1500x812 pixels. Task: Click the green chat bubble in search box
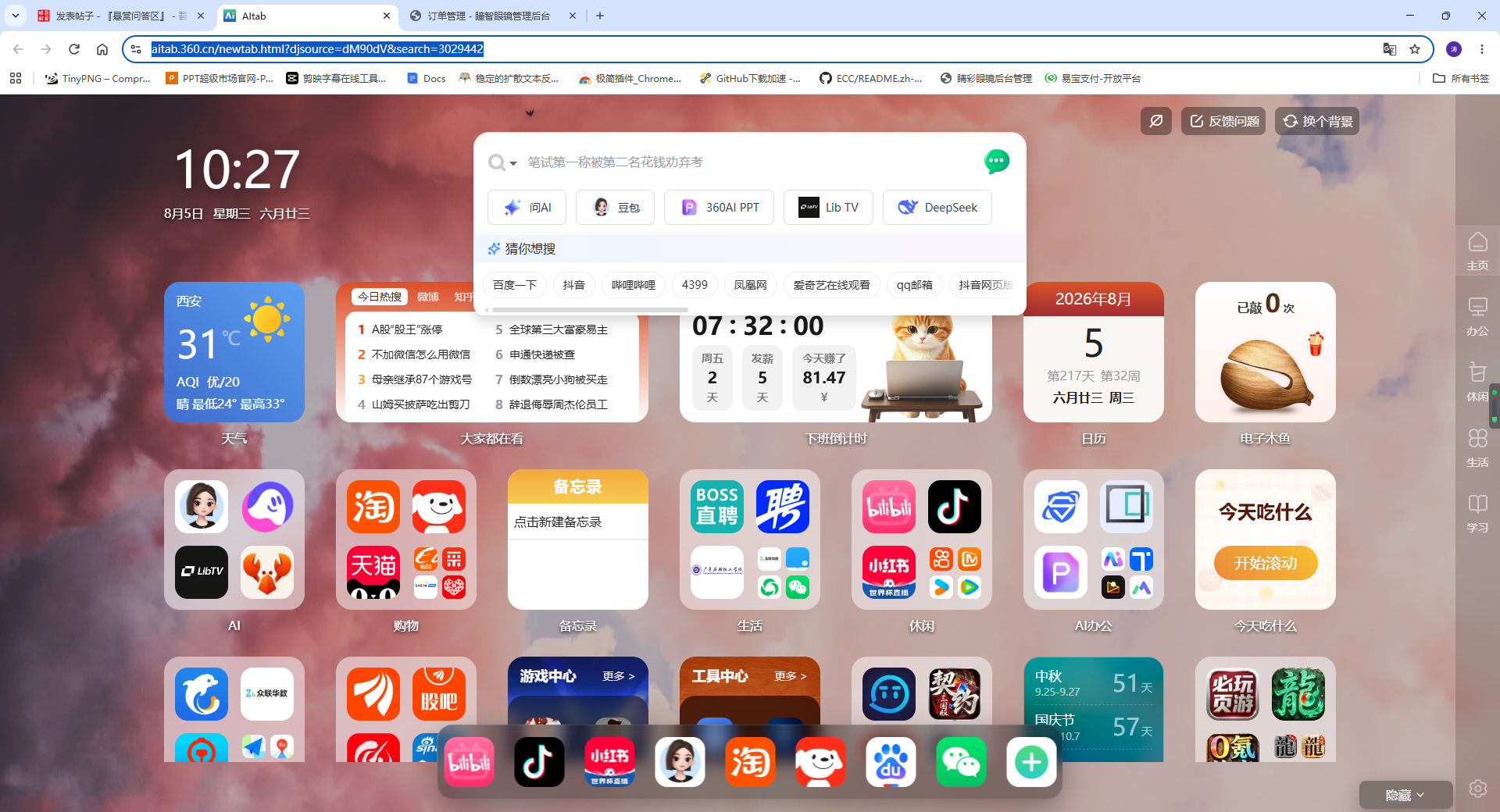pyautogui.click(x=996, y=162)
